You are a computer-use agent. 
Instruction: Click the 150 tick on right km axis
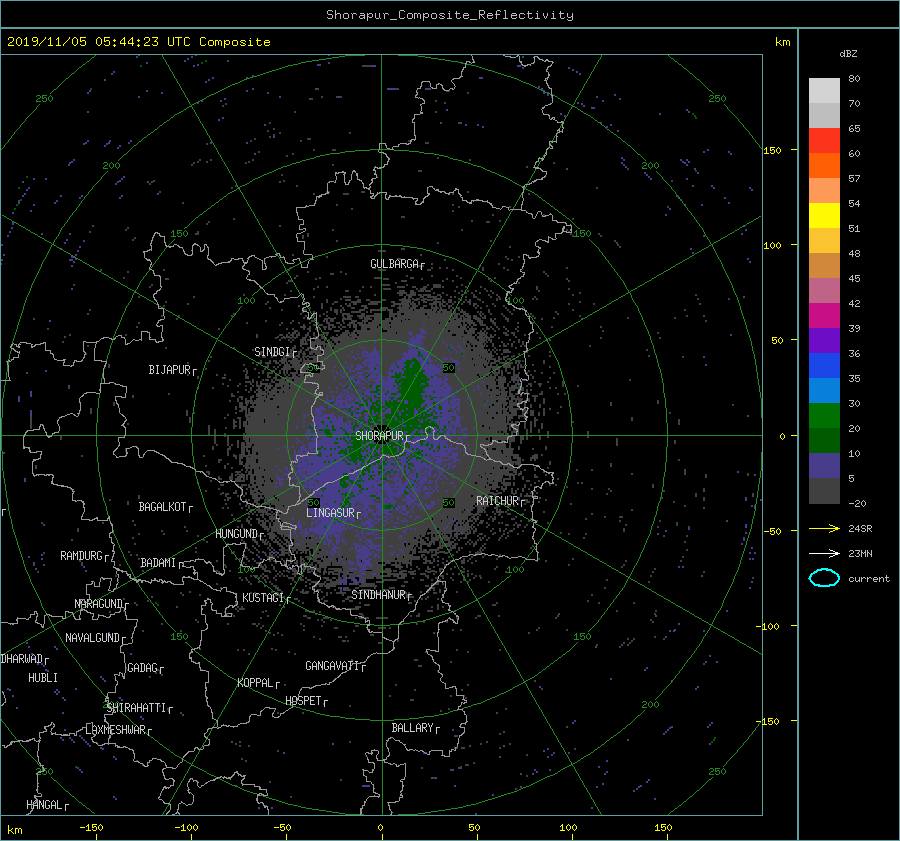772,150
